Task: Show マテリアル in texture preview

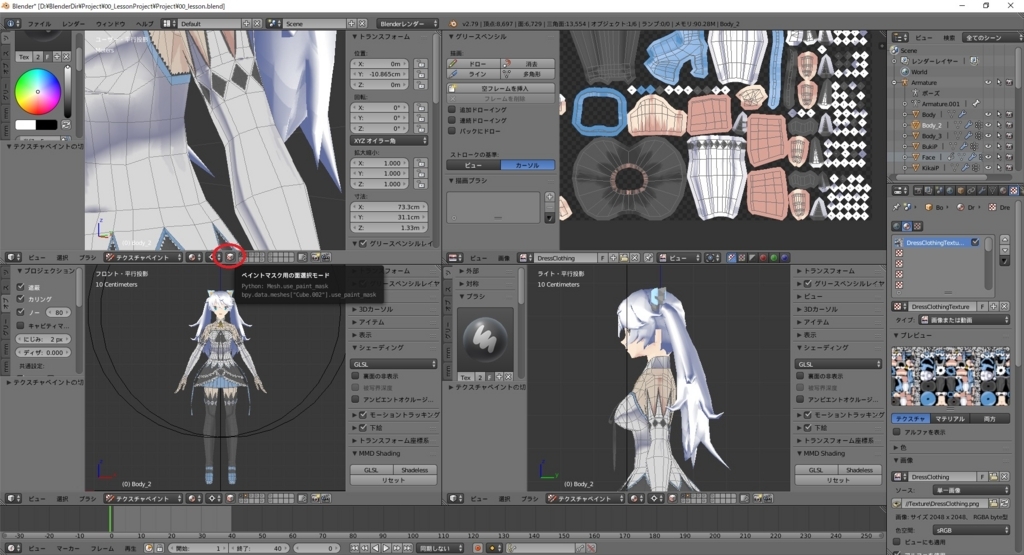Action: coord(950,419)
